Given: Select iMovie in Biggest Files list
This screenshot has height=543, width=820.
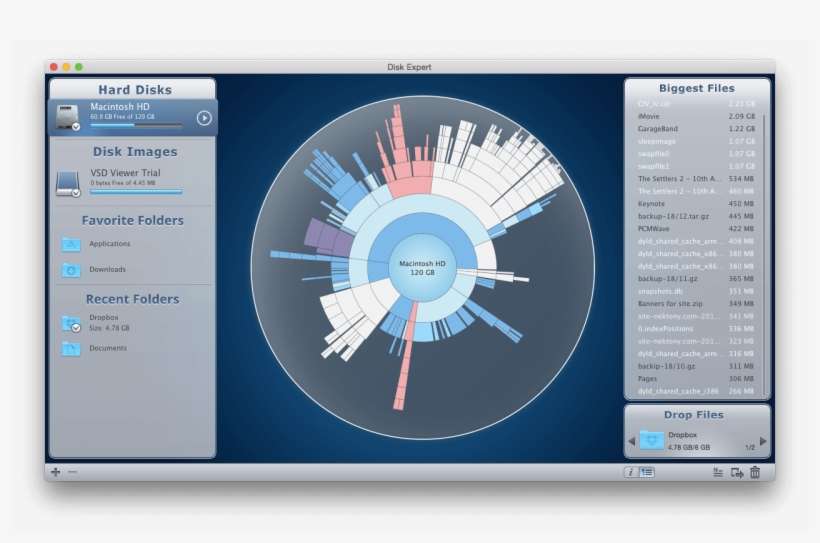Looking at the screenshot, I should click(x=696, y=116).
